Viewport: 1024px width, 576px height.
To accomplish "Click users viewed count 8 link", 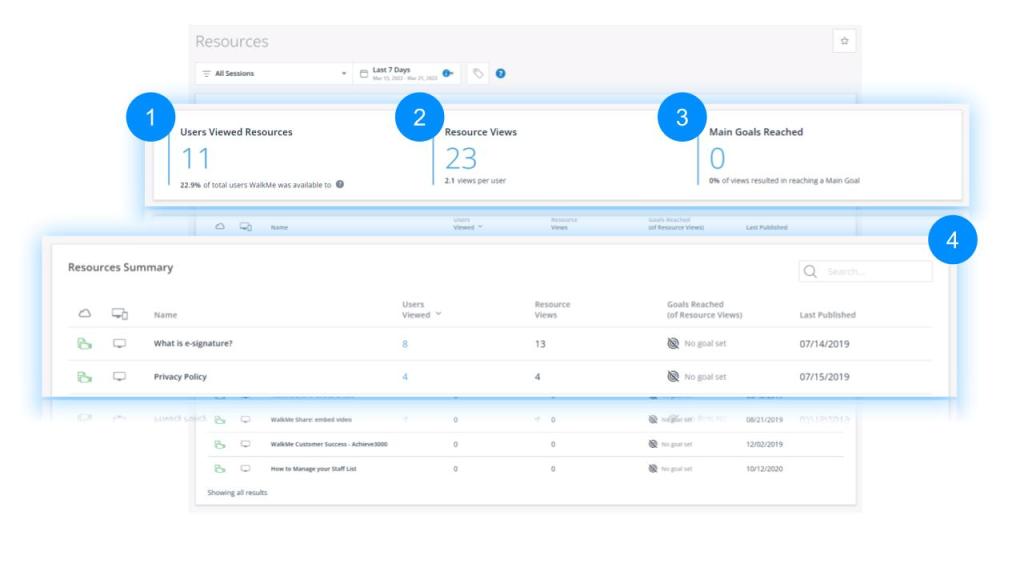I will click(x=405, y=344).
